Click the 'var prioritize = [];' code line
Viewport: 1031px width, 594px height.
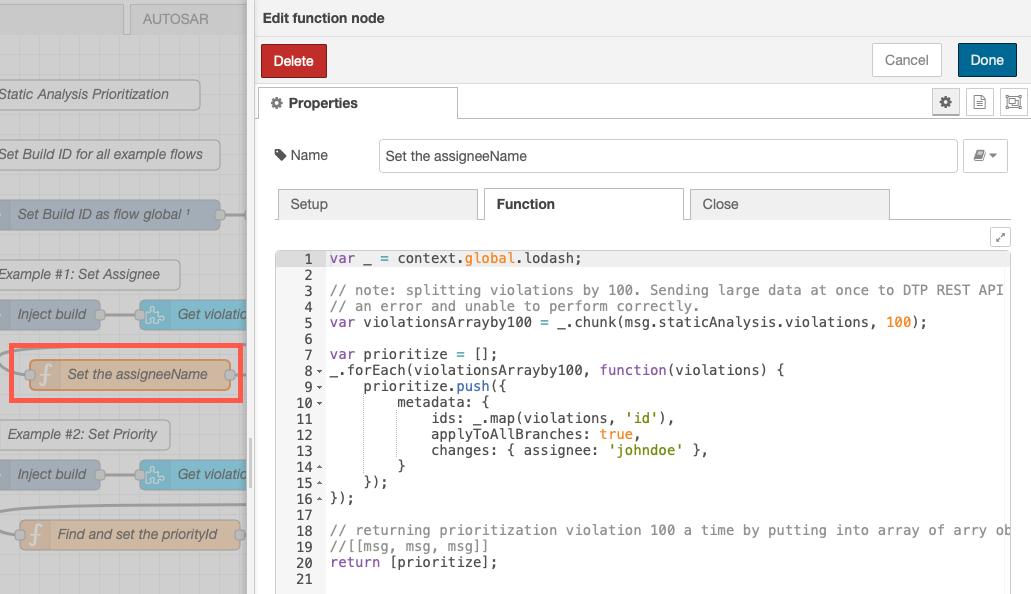[x=414, y=355]
